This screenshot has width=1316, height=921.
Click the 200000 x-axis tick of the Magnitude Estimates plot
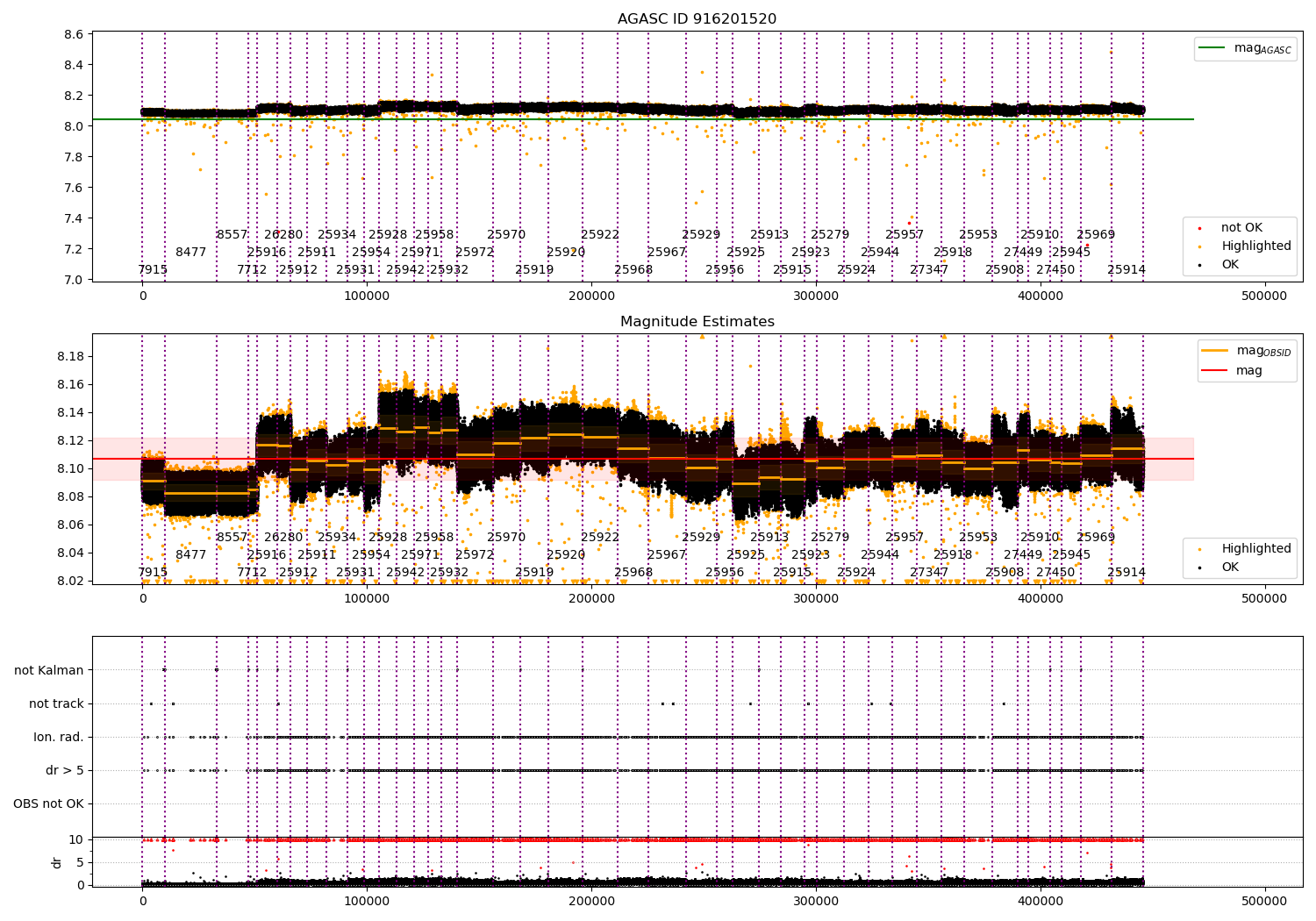pos(591,599)
